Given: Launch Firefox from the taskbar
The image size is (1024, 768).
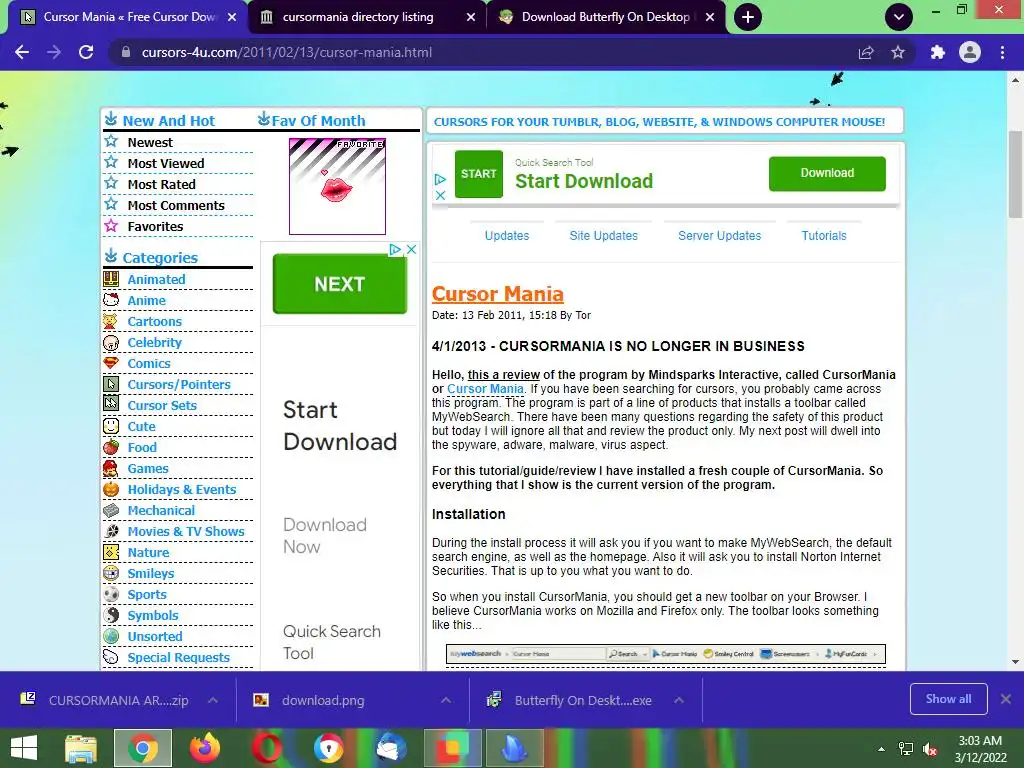Looking at the screenshot, I should tap(204, 748).
